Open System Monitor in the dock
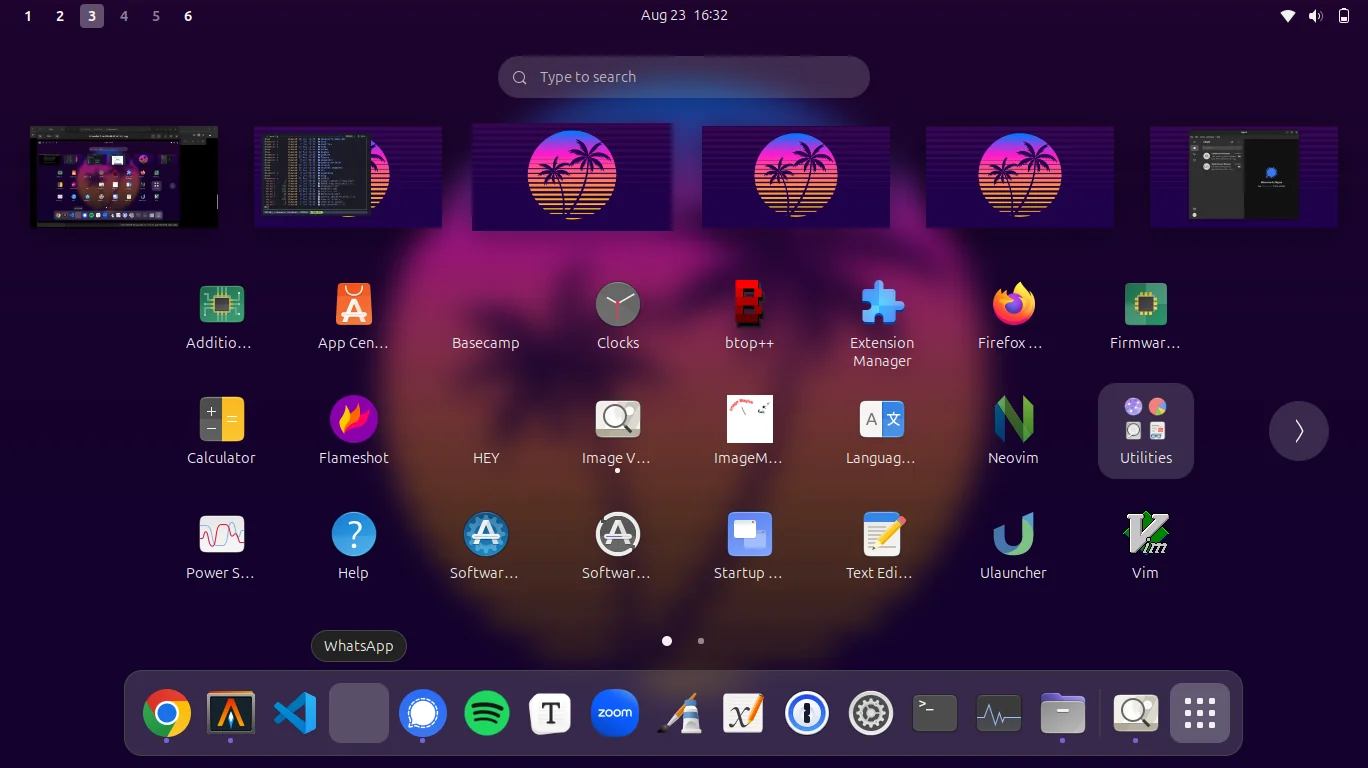The image size is (1368, 768). [999, 714]
